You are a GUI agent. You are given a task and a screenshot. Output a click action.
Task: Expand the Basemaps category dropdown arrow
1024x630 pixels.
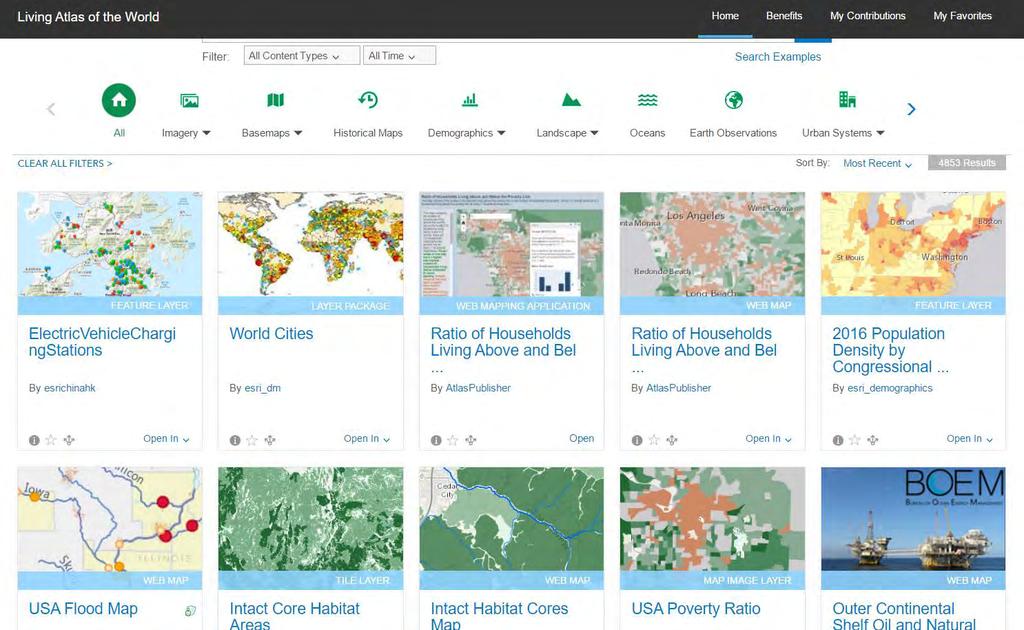(298, 133)
